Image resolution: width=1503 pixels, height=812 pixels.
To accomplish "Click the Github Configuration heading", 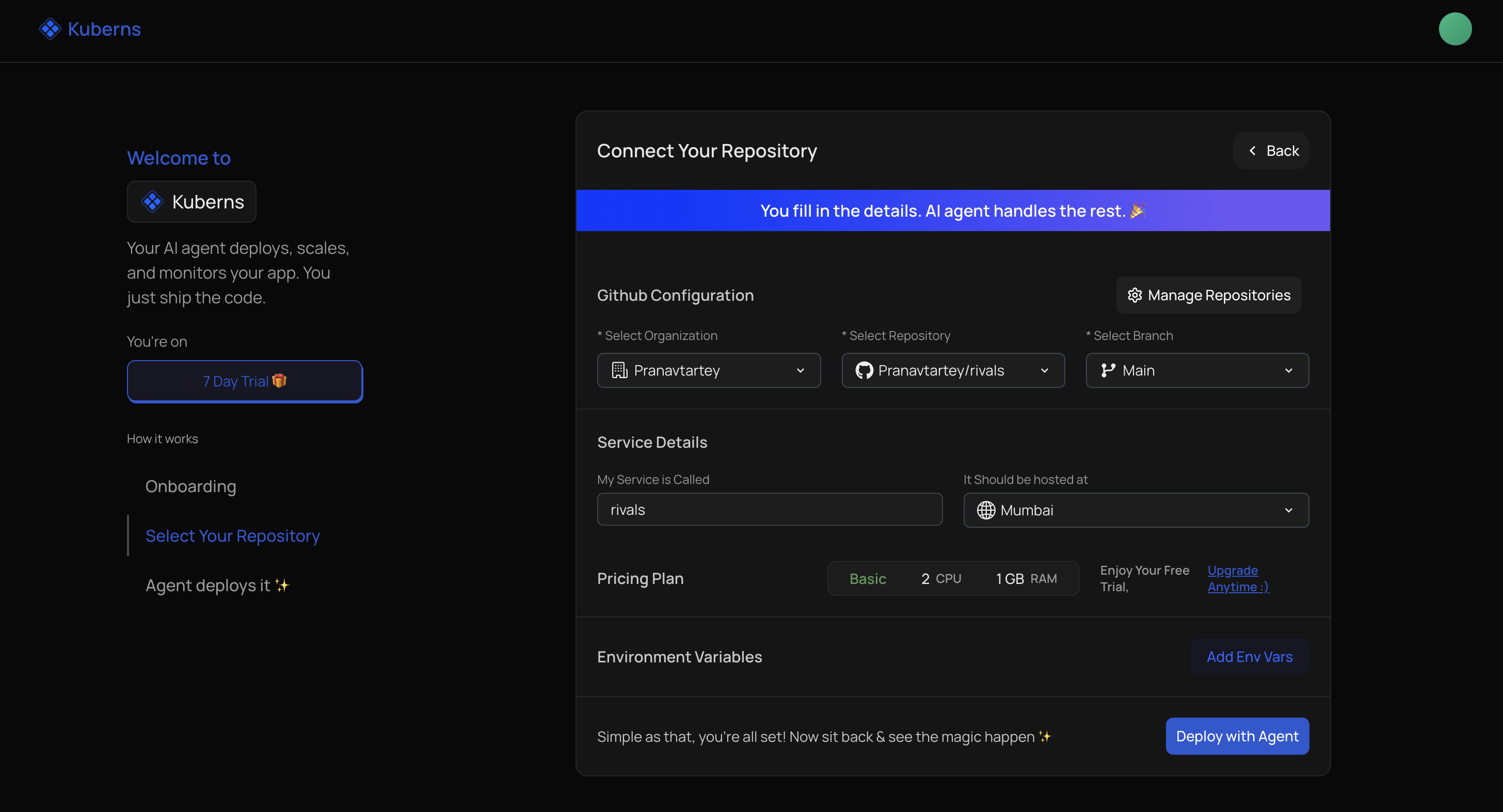I will click(x=675, y=295).
